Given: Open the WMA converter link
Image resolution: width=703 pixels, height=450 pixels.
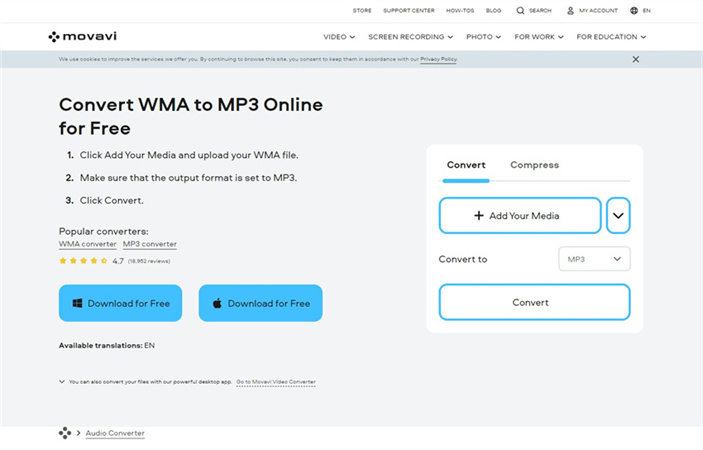Looking at the screenshot, I should 87,244.
